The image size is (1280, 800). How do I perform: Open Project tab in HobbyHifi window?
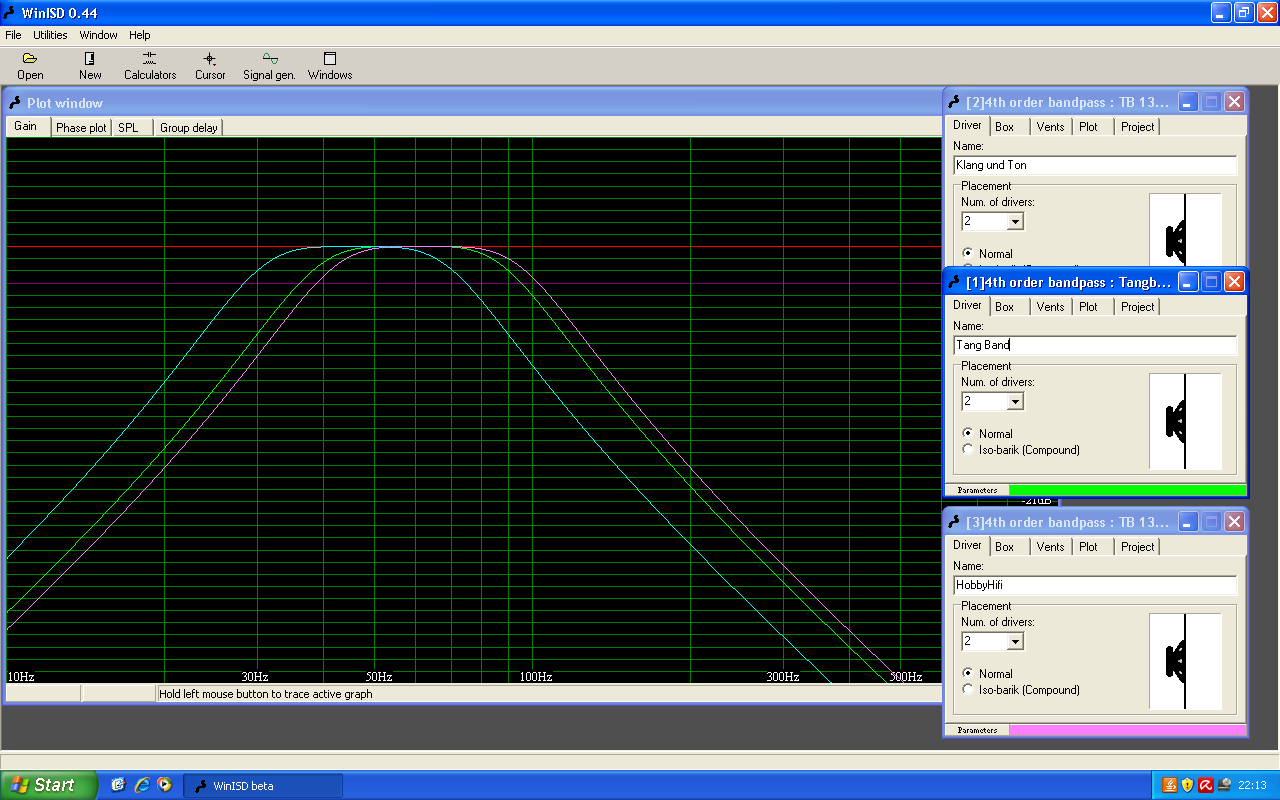pos(1138,547)
